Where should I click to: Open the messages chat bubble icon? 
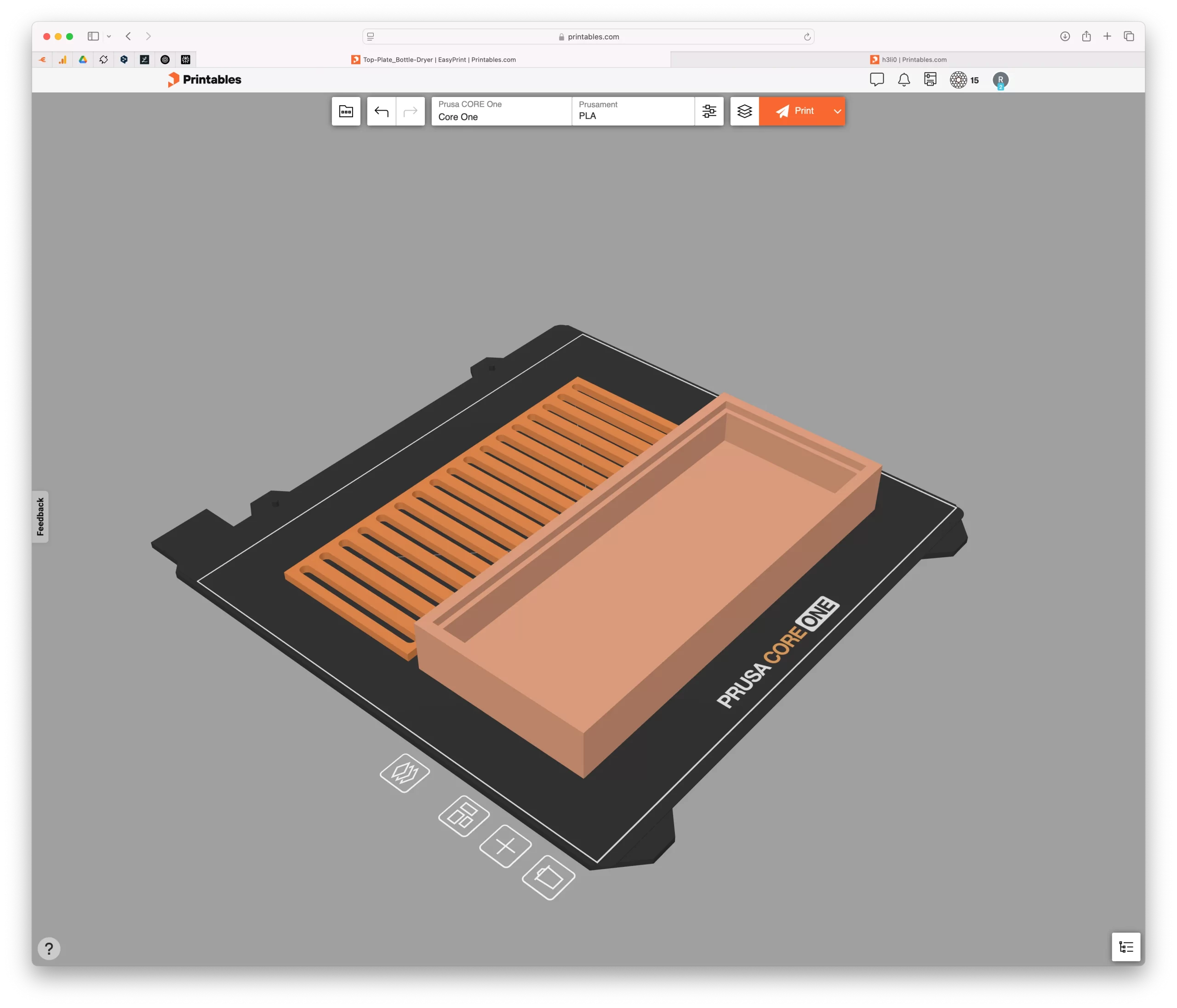pos(876,80)
